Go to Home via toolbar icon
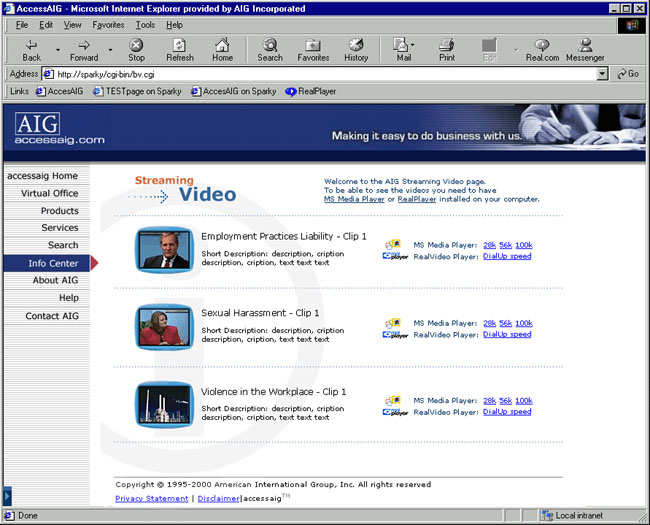The width and height of the screenshot is (650, 525). [222, 46]
